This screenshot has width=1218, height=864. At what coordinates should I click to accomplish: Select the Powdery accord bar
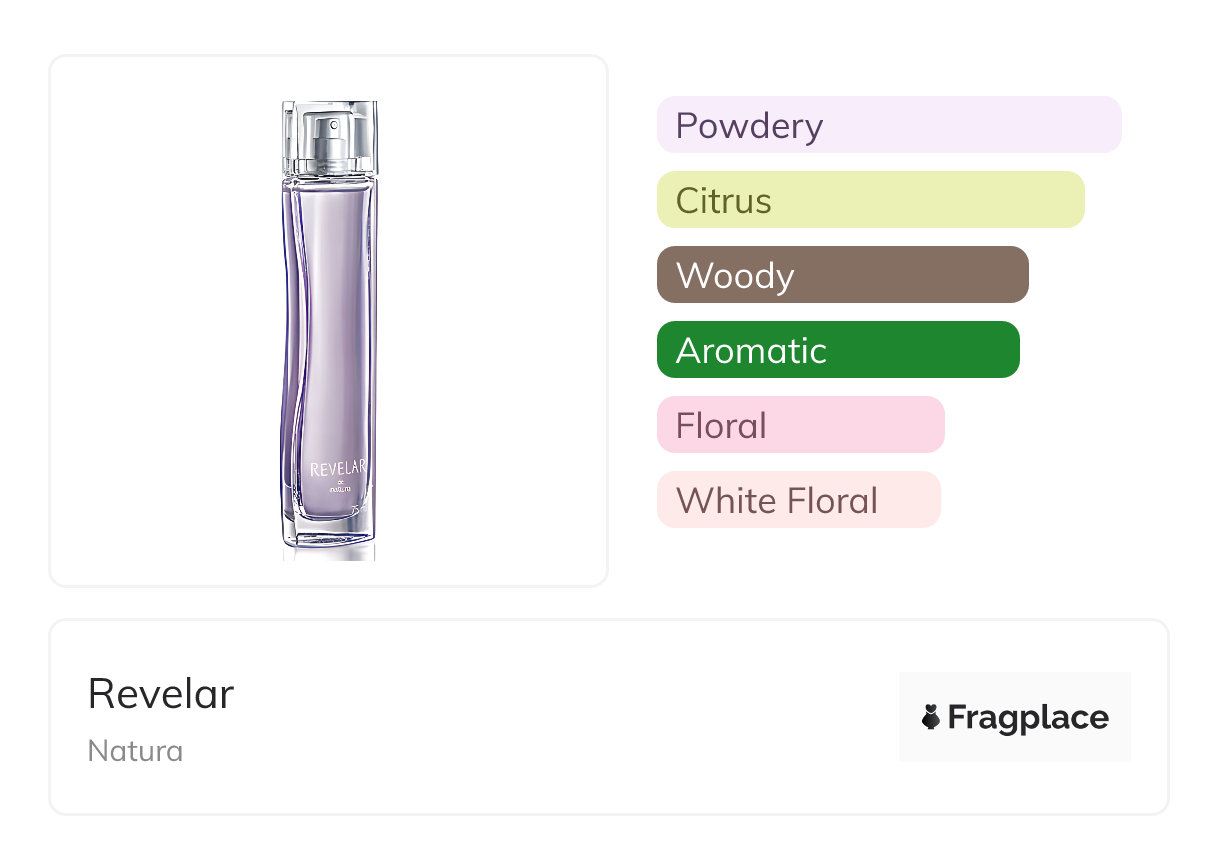(x=889, y=125)
